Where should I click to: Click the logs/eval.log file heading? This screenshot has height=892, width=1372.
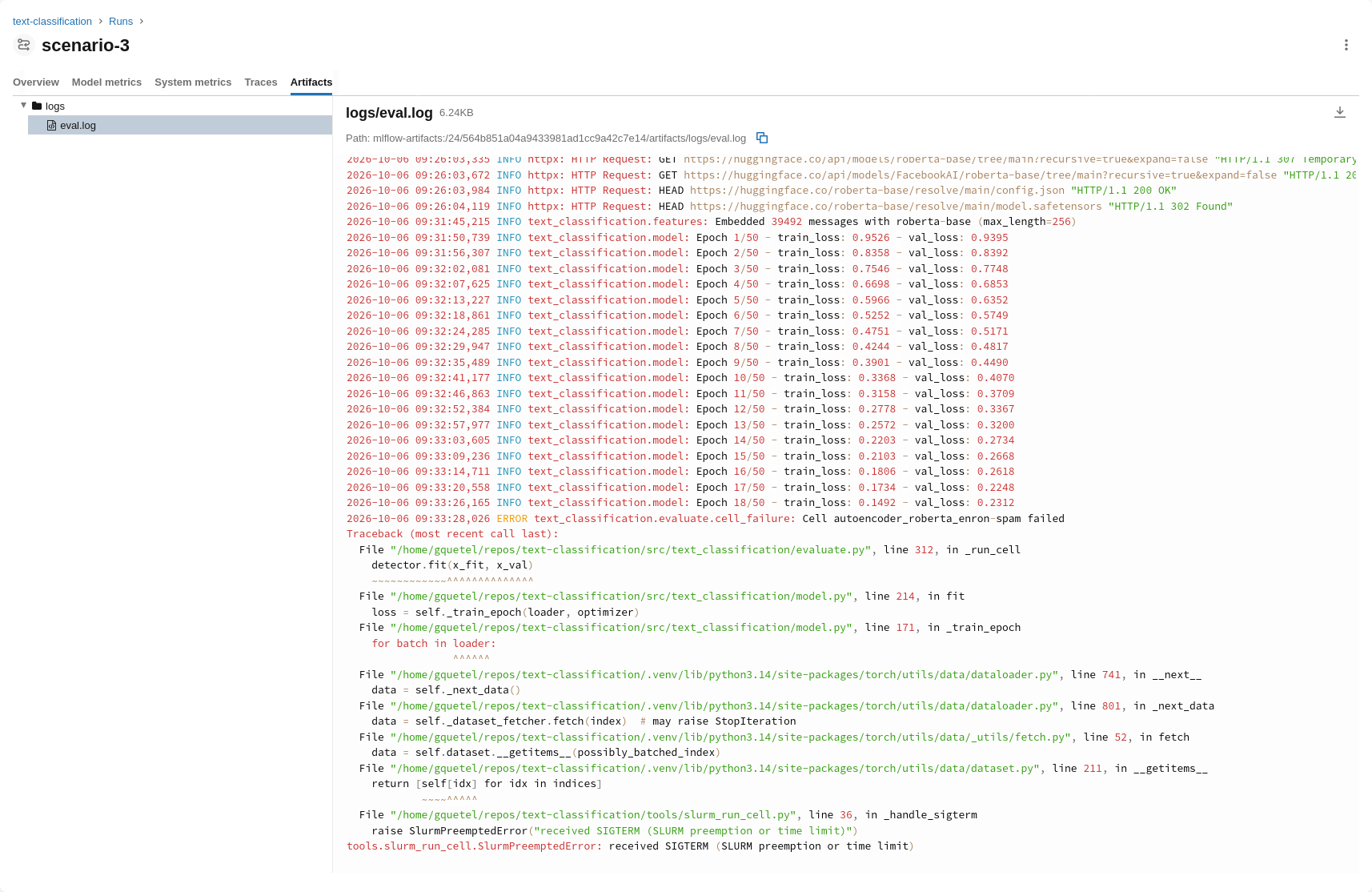point(389,113)
